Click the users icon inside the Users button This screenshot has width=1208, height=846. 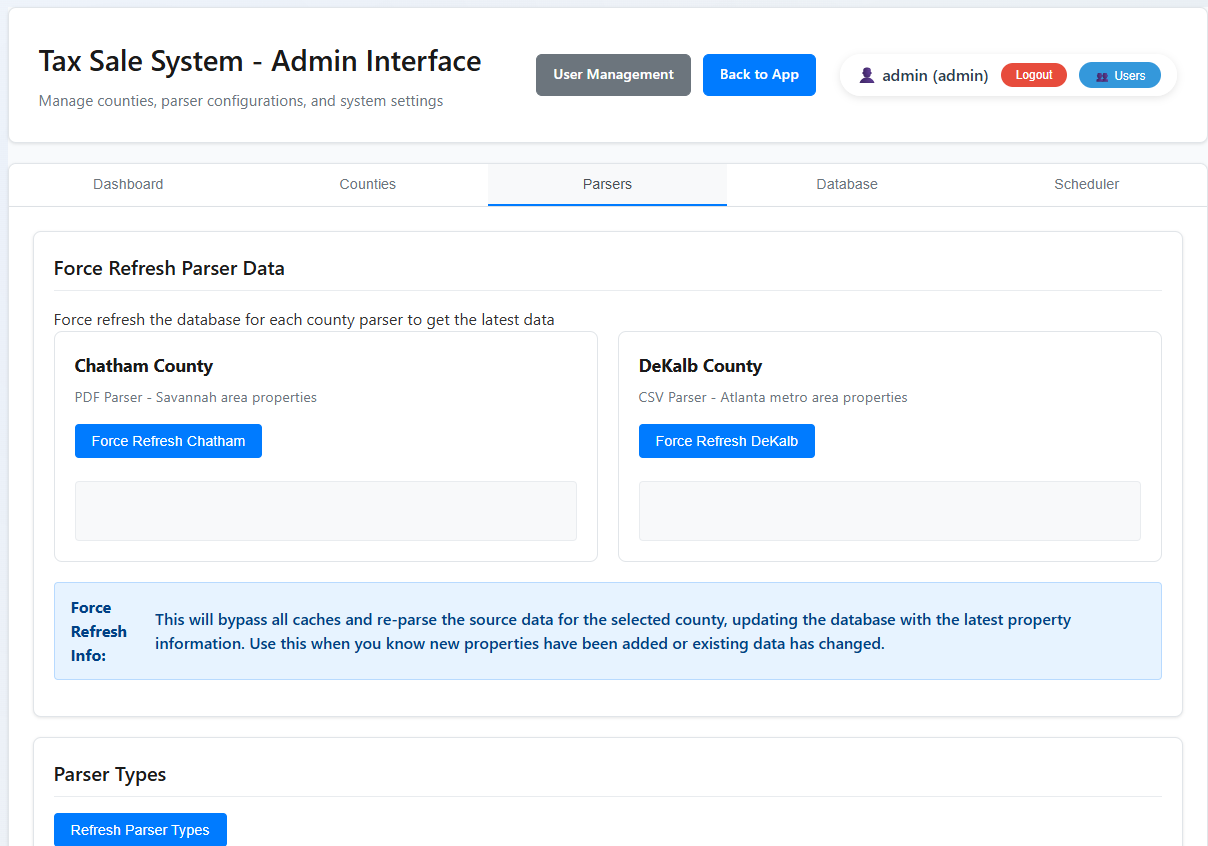(1104, 74)
